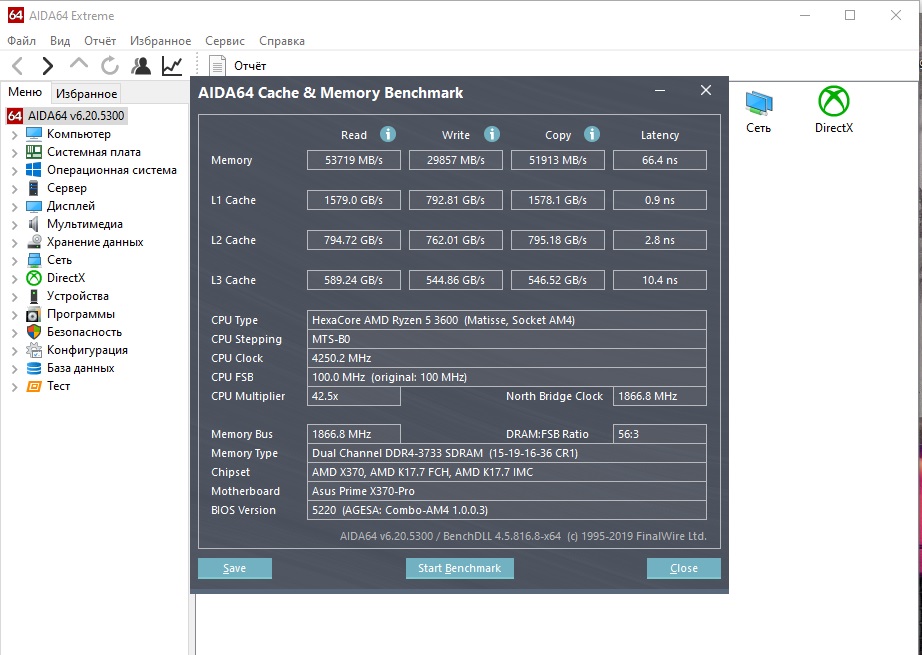Open the user/person toolbar icon
922x655 pixels.
click(x=141, y=66)
